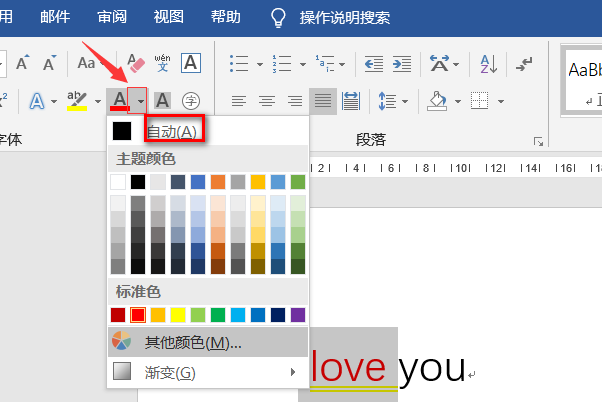
Task: Open the multilevel list button
Action: click(x=326, y=64)
